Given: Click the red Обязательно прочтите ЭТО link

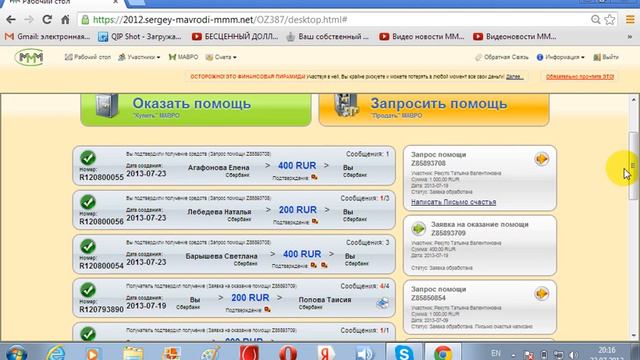Looking at the screenshot, I should (580, 77).
